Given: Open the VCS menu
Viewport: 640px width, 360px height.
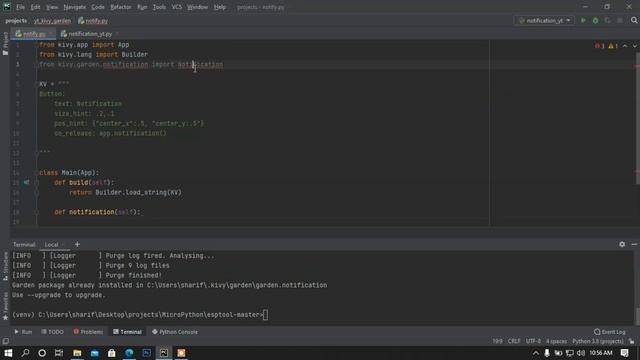Looking at the screenshot, I should [177, 7].
